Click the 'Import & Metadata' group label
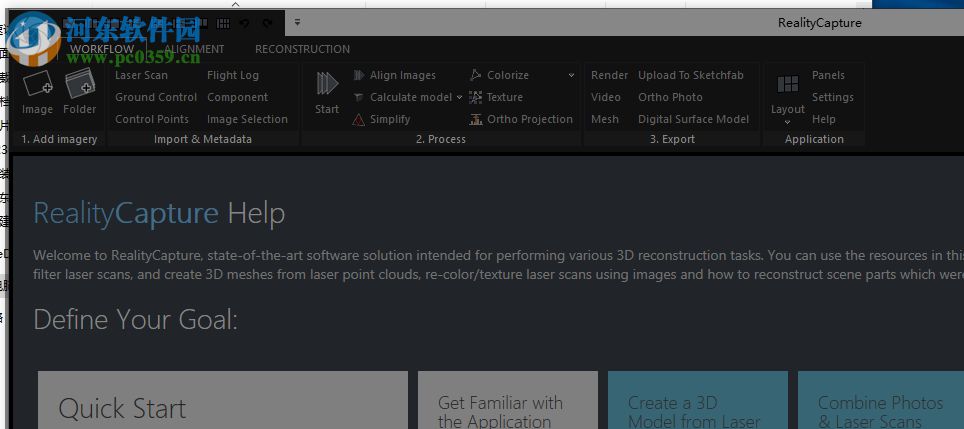964x429 pixels. (203, 139)
